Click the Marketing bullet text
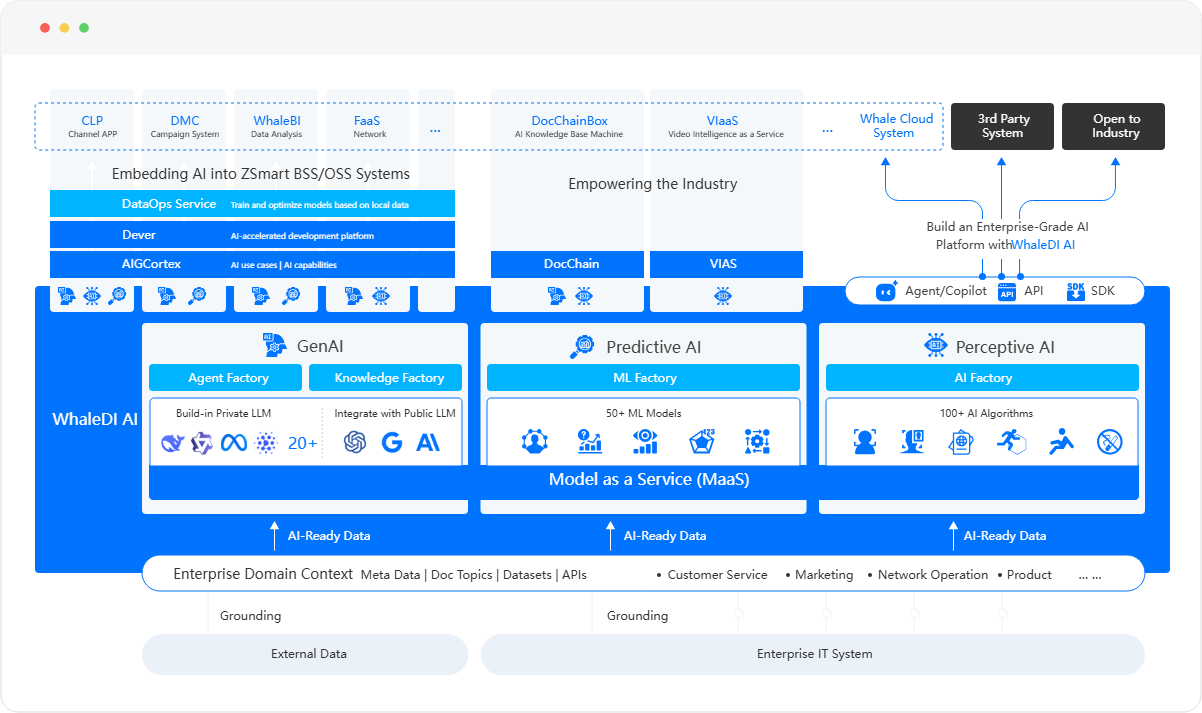This screenshot has width=1202, height=713. click(x=824, y=575)
